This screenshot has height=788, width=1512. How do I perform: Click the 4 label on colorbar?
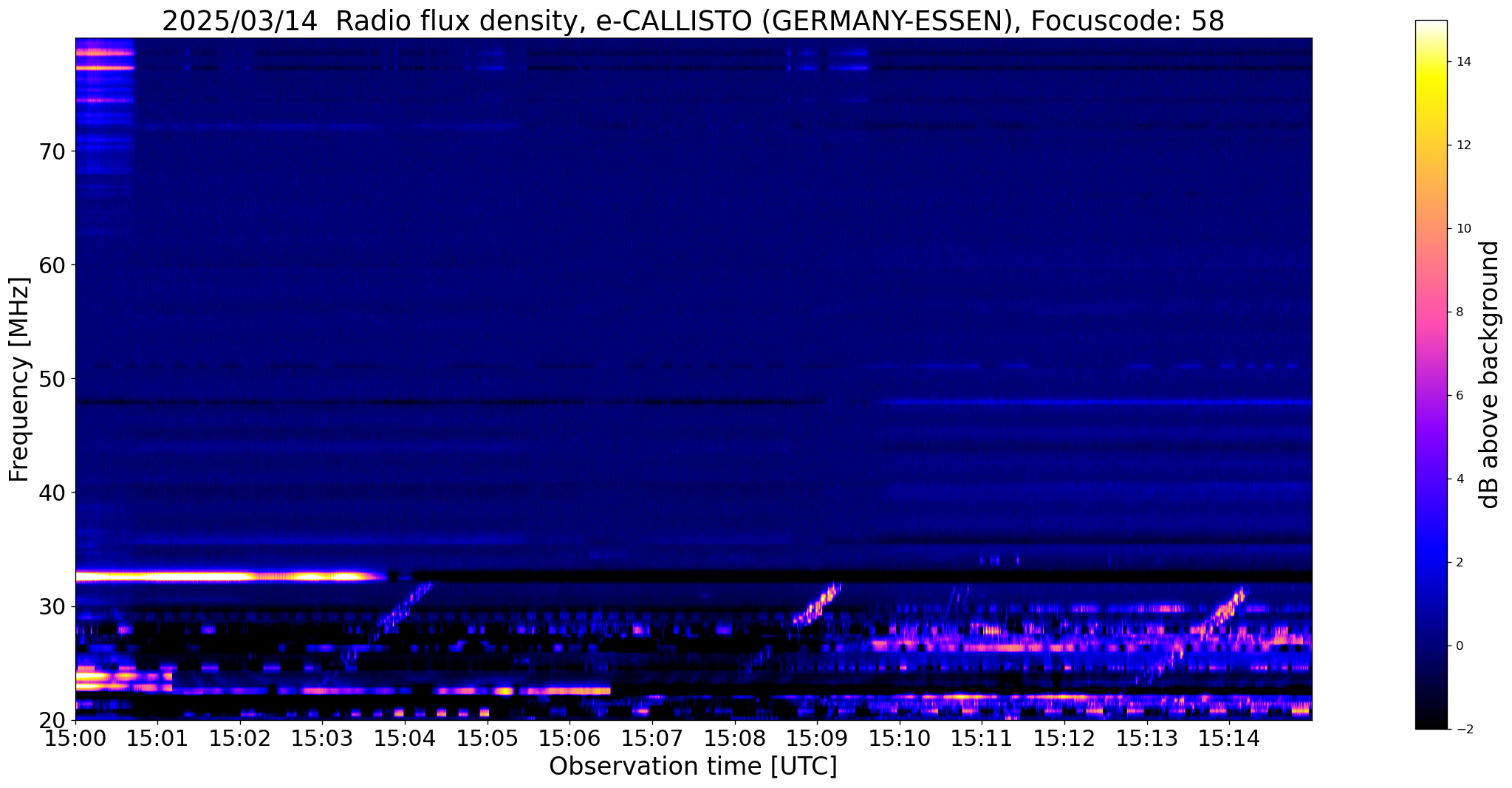click(x=1459, y=479)
